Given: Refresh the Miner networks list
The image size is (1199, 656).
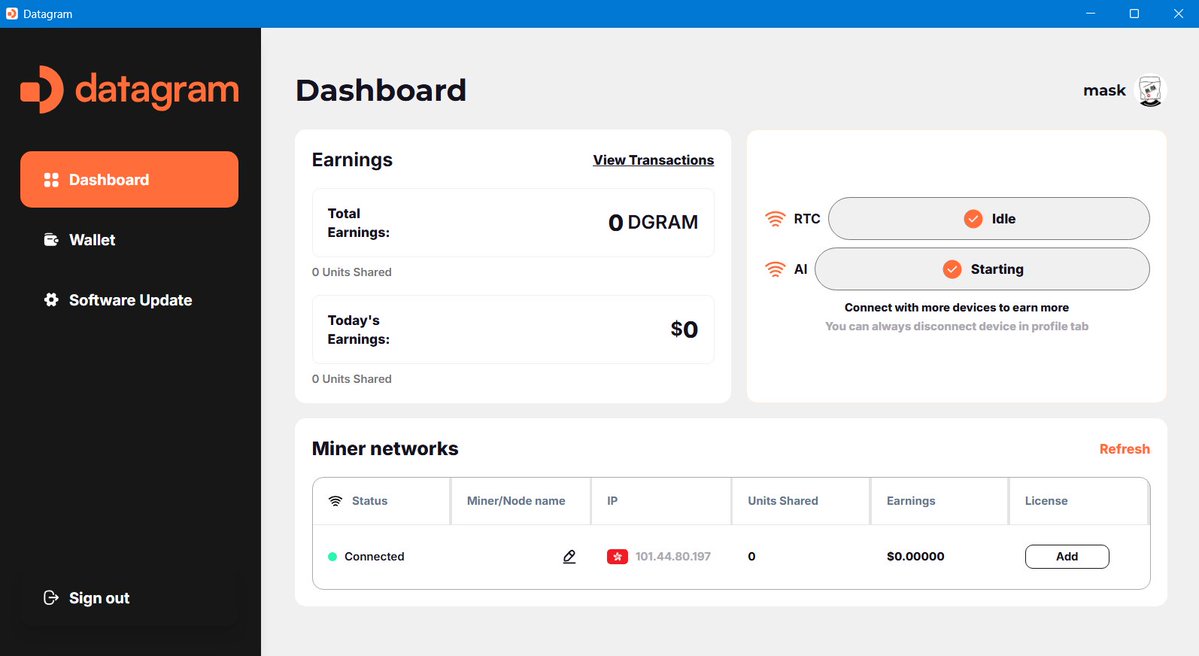Looking at the screenshot, I should click(1124, 449).
